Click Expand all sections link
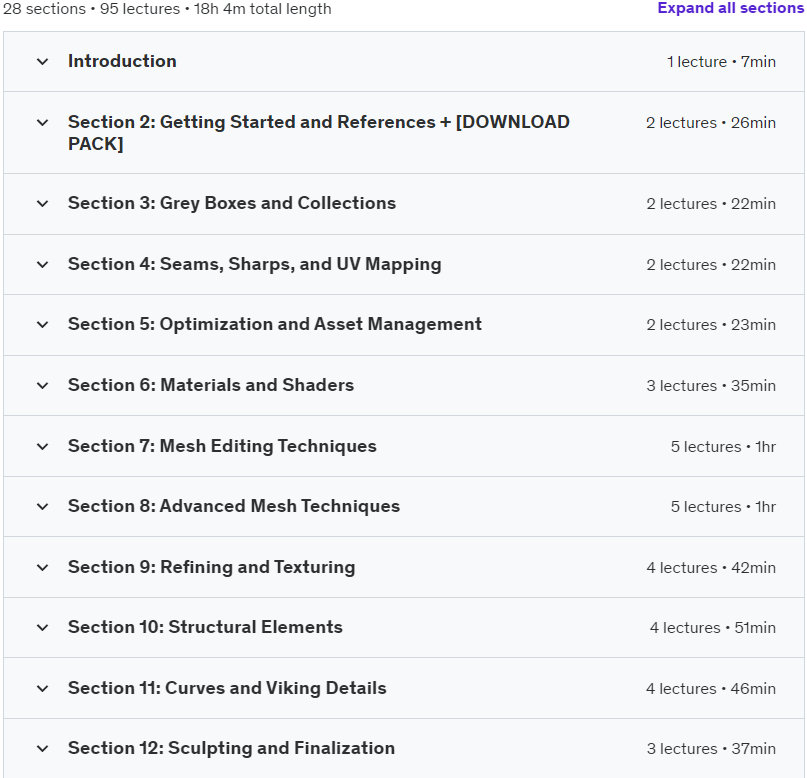Image resolution: width=807 pixels, height=778 pixels. 730,8
